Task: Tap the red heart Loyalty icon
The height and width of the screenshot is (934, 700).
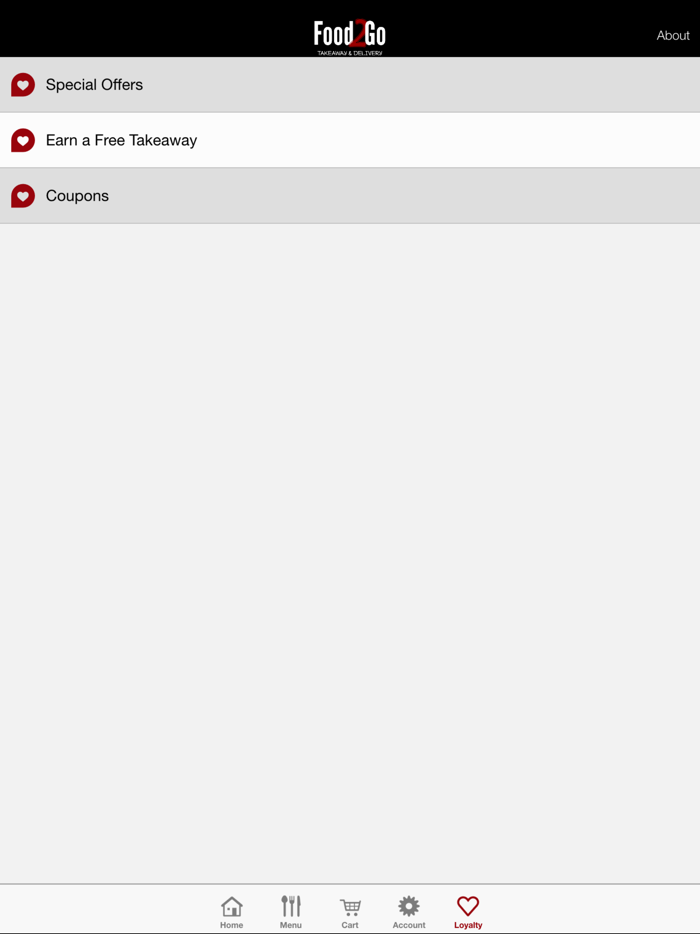Action: (468, 906)
